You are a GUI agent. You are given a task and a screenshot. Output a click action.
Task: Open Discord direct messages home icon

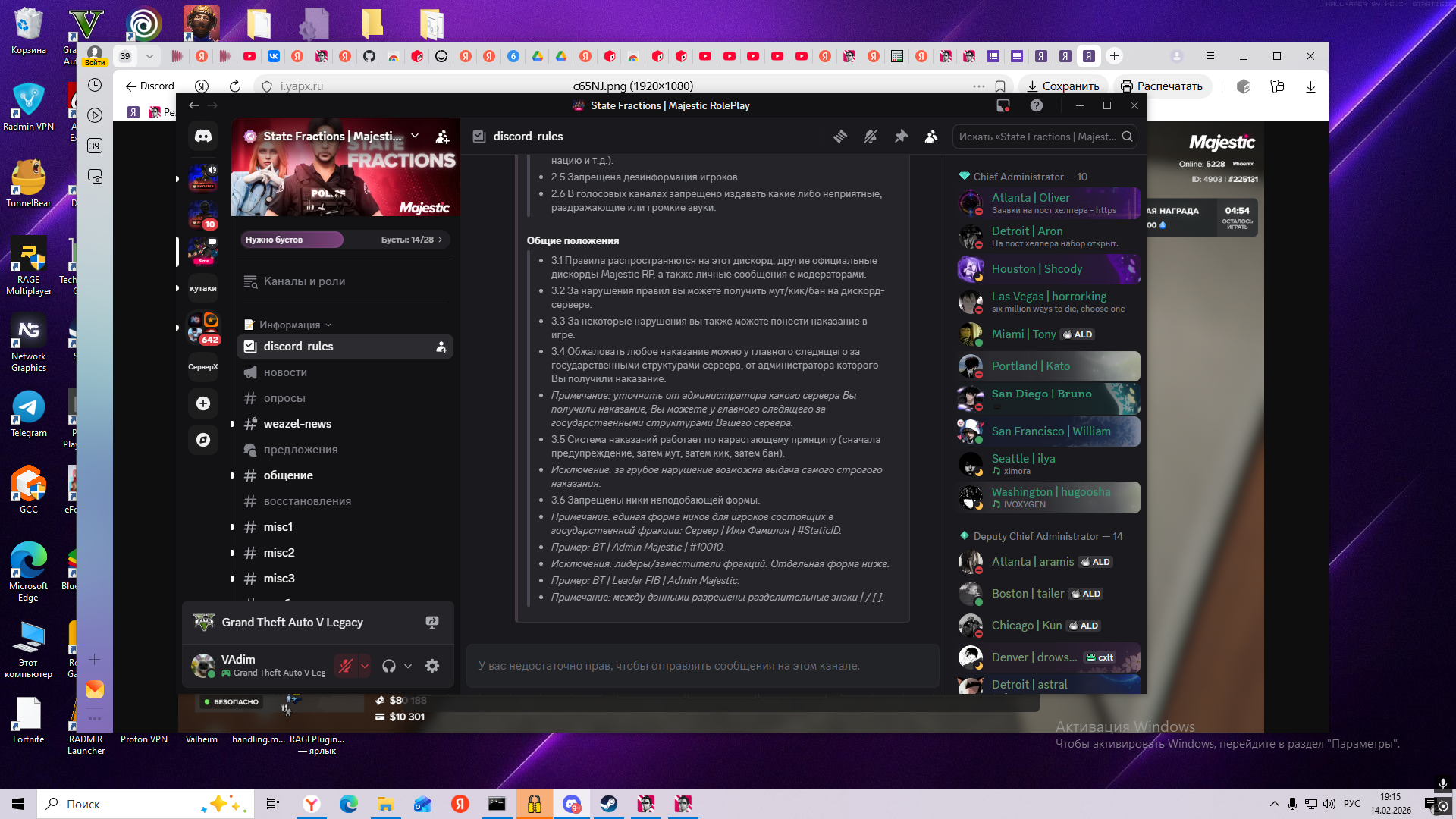tap(203, 136)
